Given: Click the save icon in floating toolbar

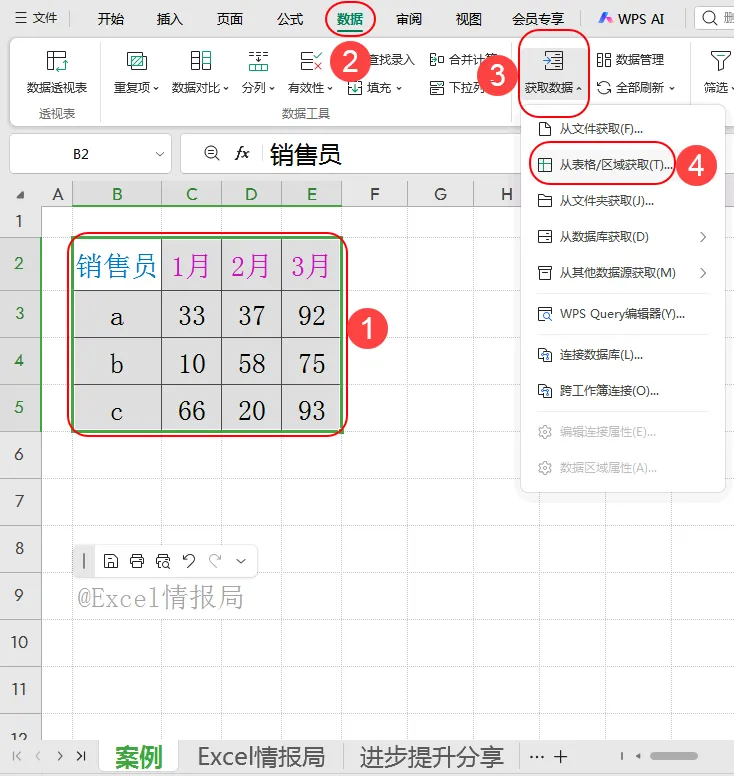Looking at the screenshot, I should [x=110, y=561].
